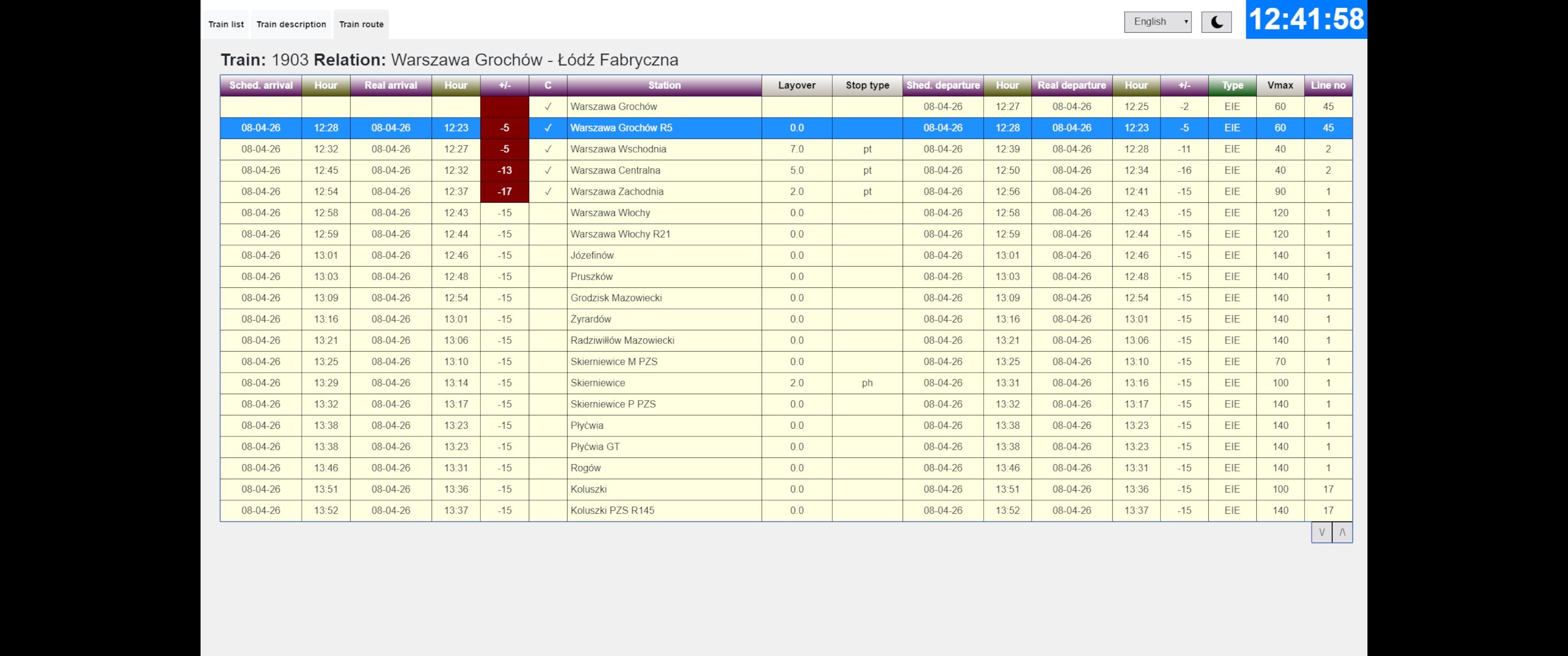The image size is (1568, 656).
Task: Click the Station column header
Action: (x=664, y=85)
